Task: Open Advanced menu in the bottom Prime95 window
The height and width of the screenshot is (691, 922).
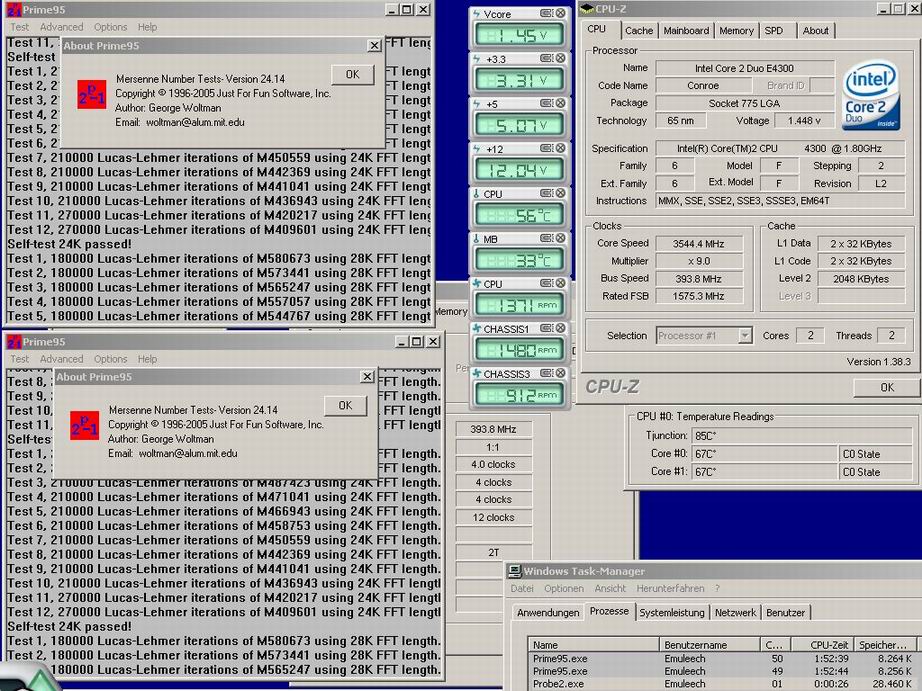Action: coord(61,359)
